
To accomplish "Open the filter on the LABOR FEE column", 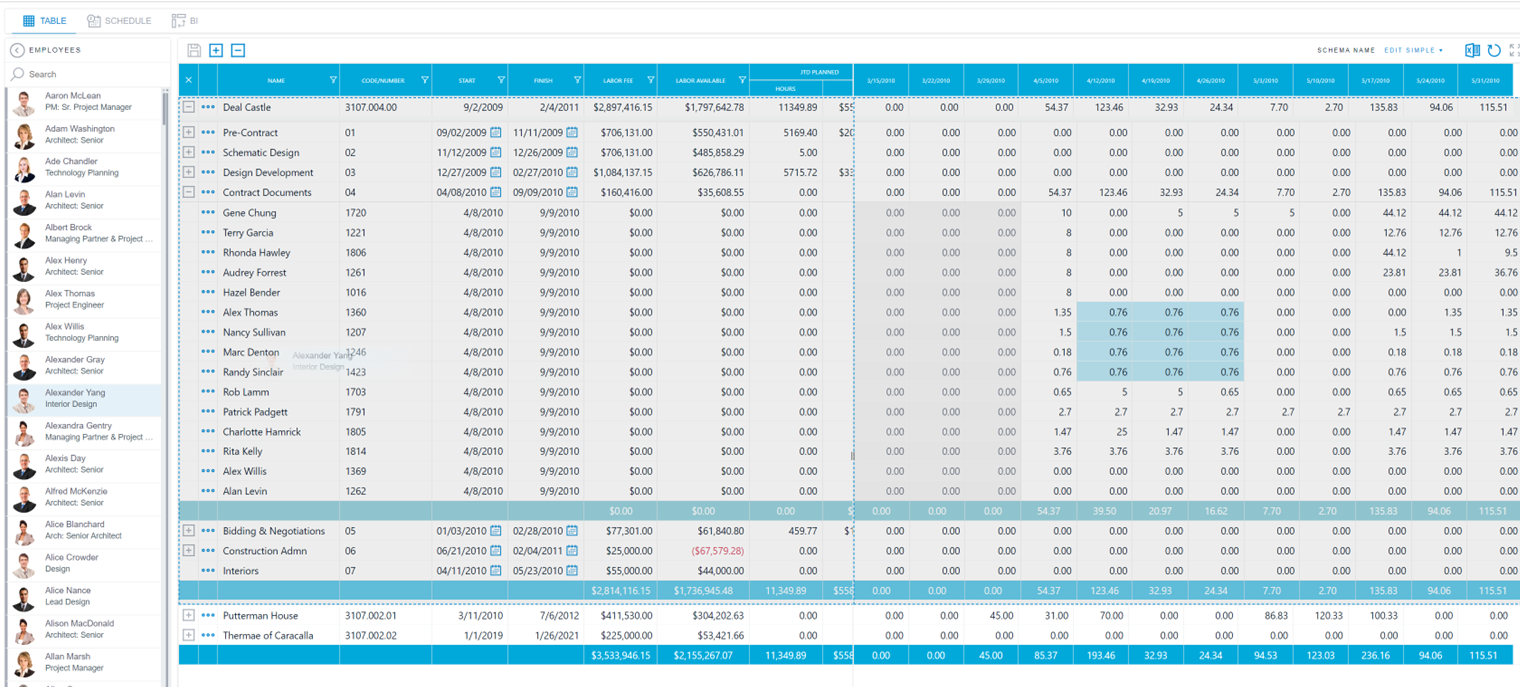I will point(651,80).
